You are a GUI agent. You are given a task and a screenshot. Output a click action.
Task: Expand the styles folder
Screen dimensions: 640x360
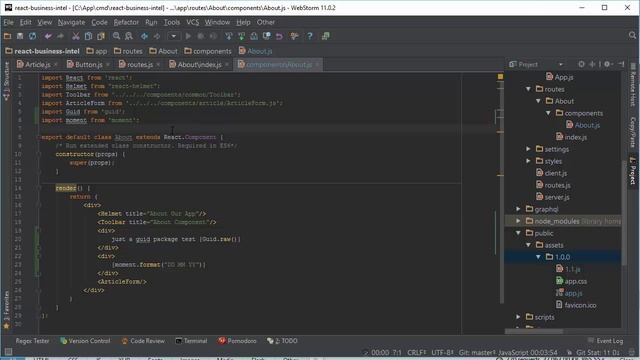529,161
